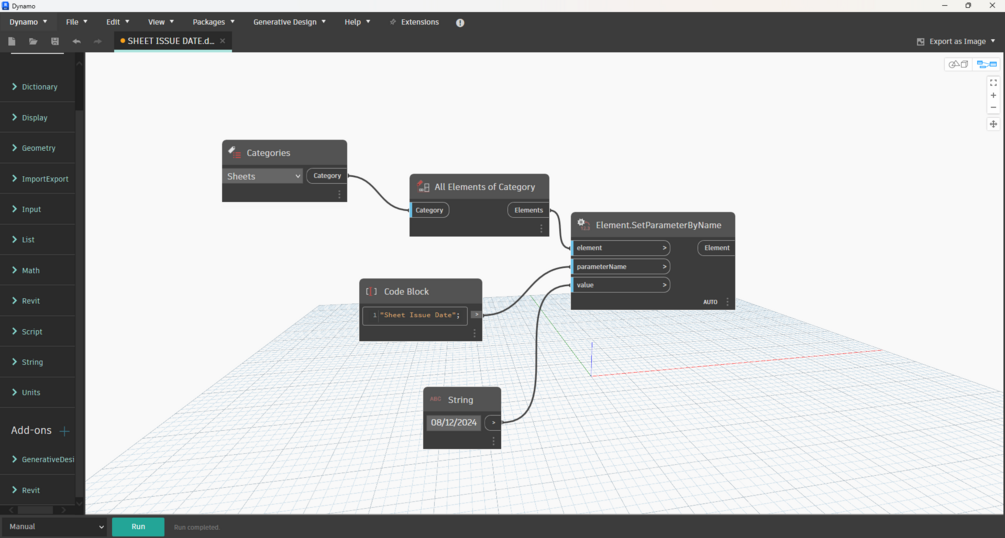Click the Code Block bracket icon
This screenshot has height=538, width=1005.
point(371,291)
